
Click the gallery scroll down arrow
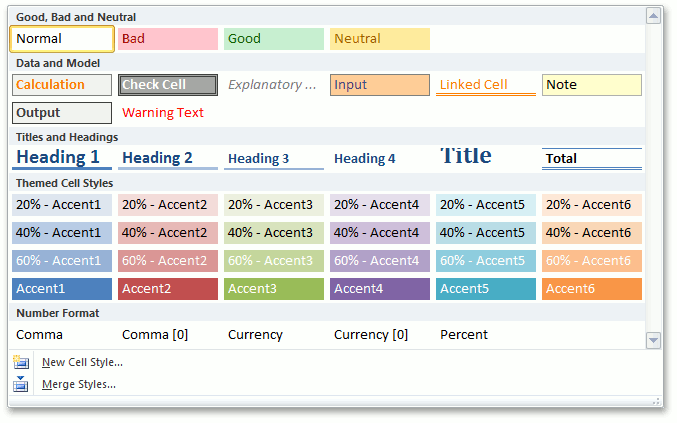coord(653,341)
